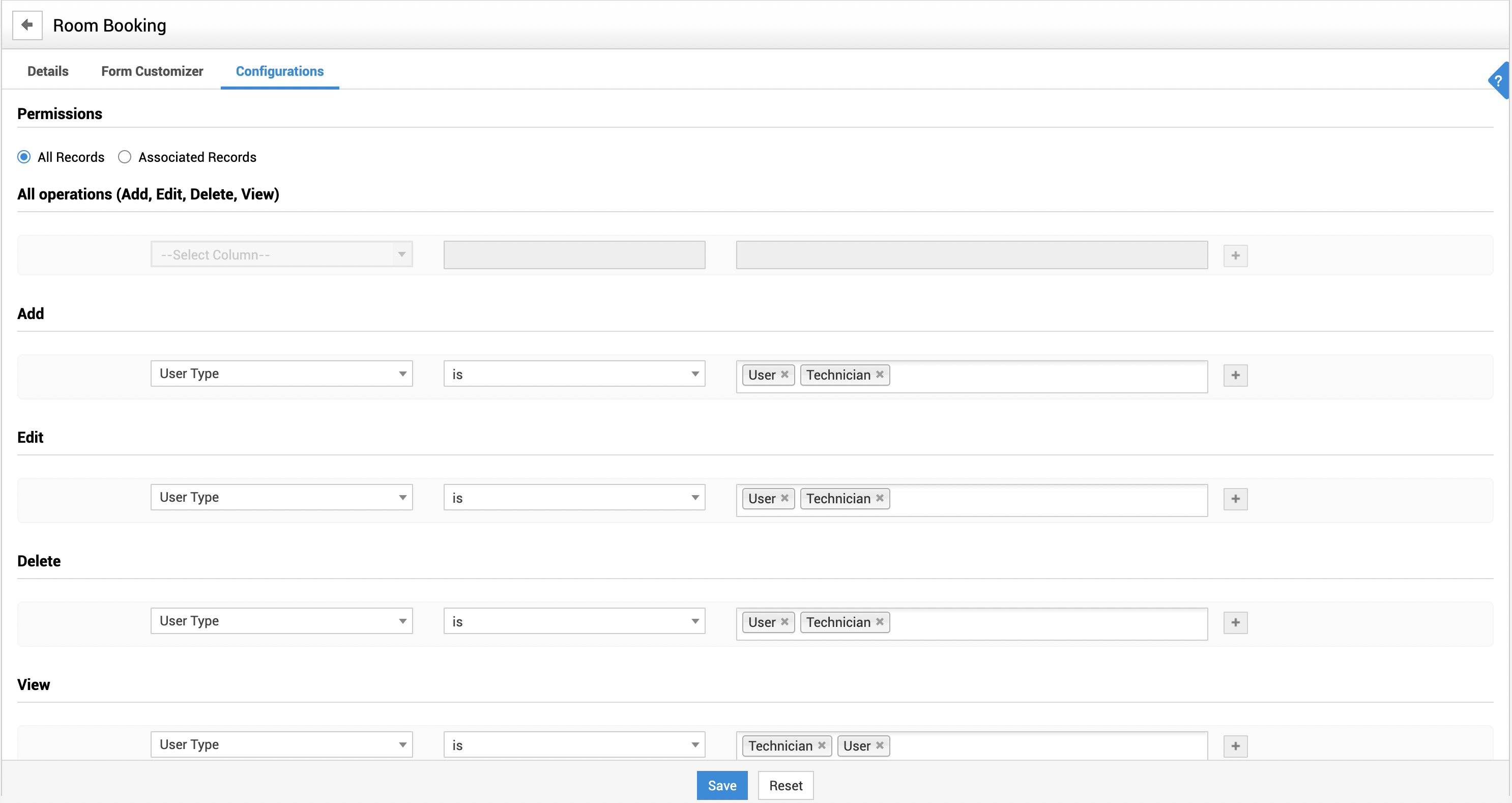1512x803 pixels.
Task: Remove User tag from Add permission row
Action: 786,375
